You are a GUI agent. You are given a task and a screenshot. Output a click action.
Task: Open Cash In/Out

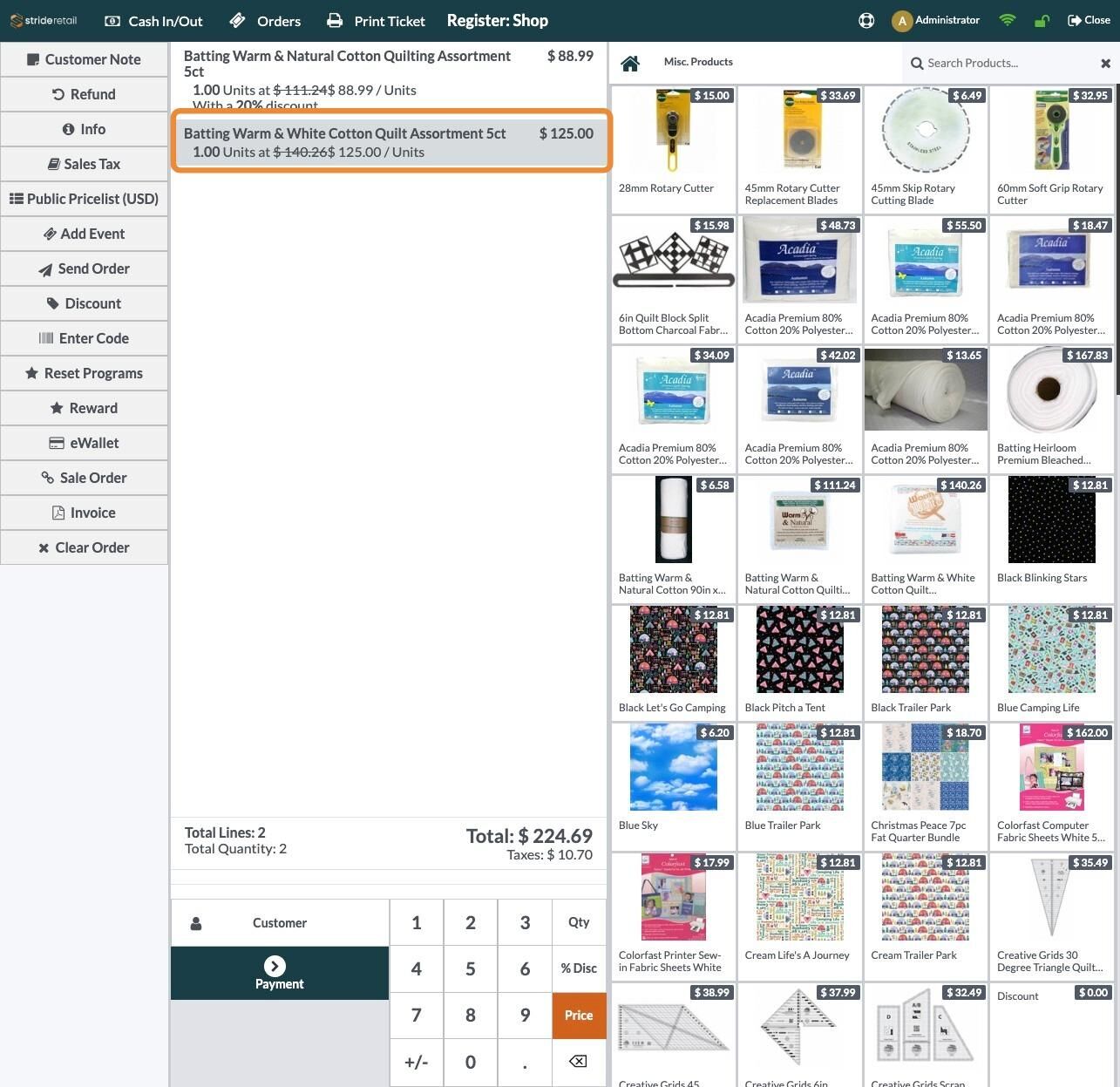pyautogui.click(x=153, y=21)
